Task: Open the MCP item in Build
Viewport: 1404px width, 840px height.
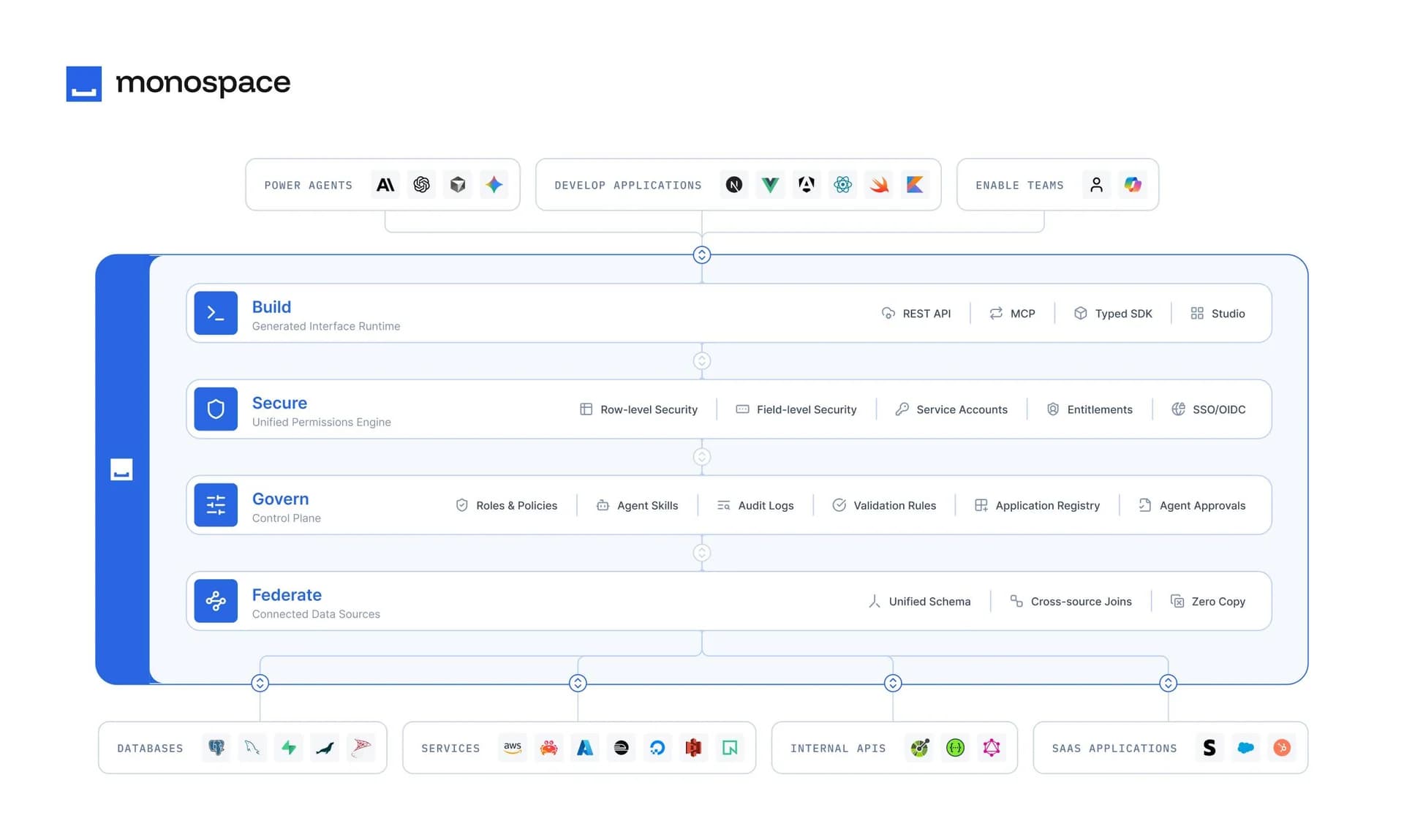Action: click(1012, 313)
